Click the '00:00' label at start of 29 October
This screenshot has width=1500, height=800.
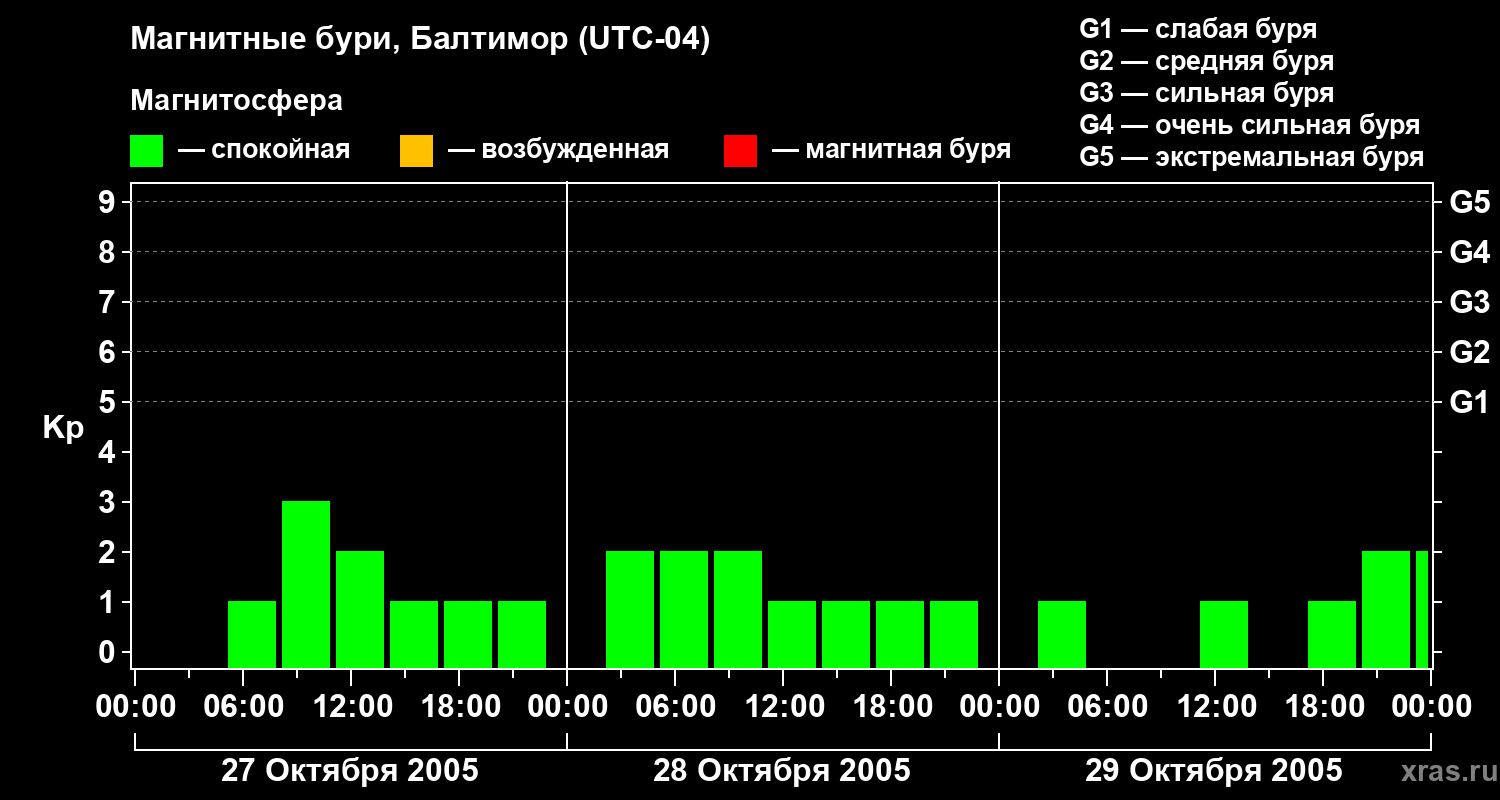pos(999,707)
